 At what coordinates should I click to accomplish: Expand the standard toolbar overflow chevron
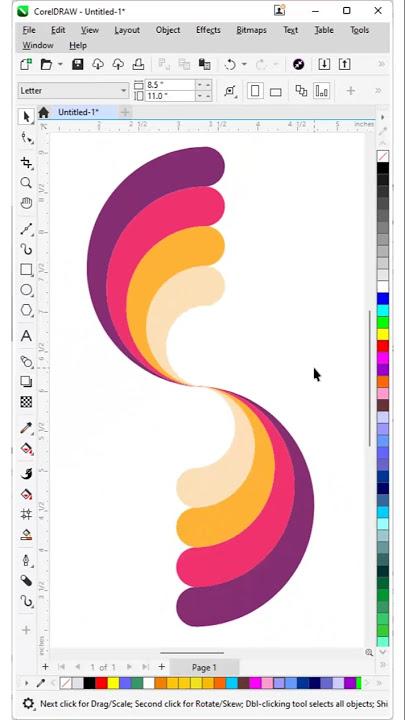381,64
